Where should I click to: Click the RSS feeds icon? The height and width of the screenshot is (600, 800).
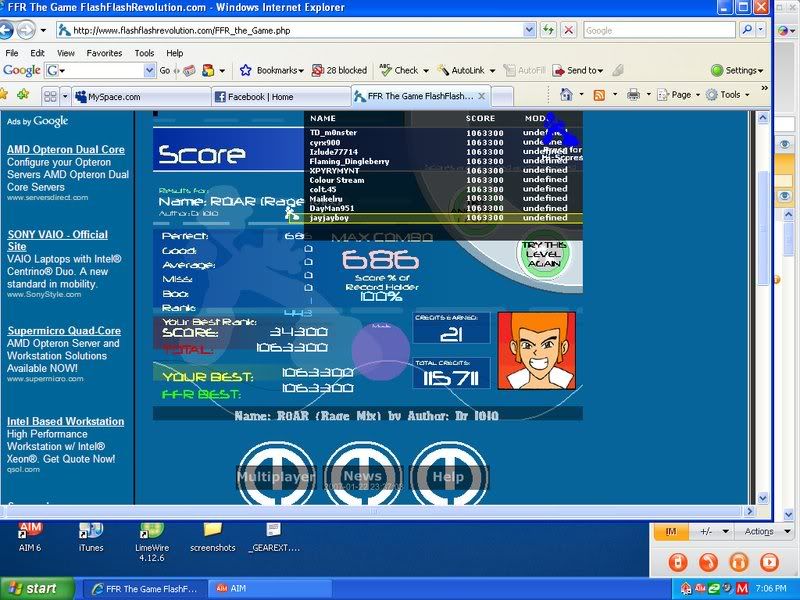point(599,95)
